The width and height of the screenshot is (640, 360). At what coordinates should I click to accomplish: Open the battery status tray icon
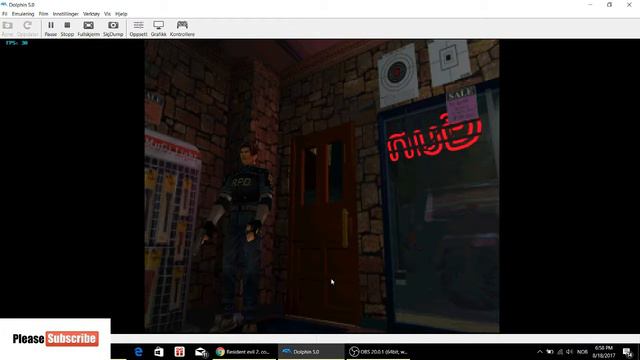[550, 352]
